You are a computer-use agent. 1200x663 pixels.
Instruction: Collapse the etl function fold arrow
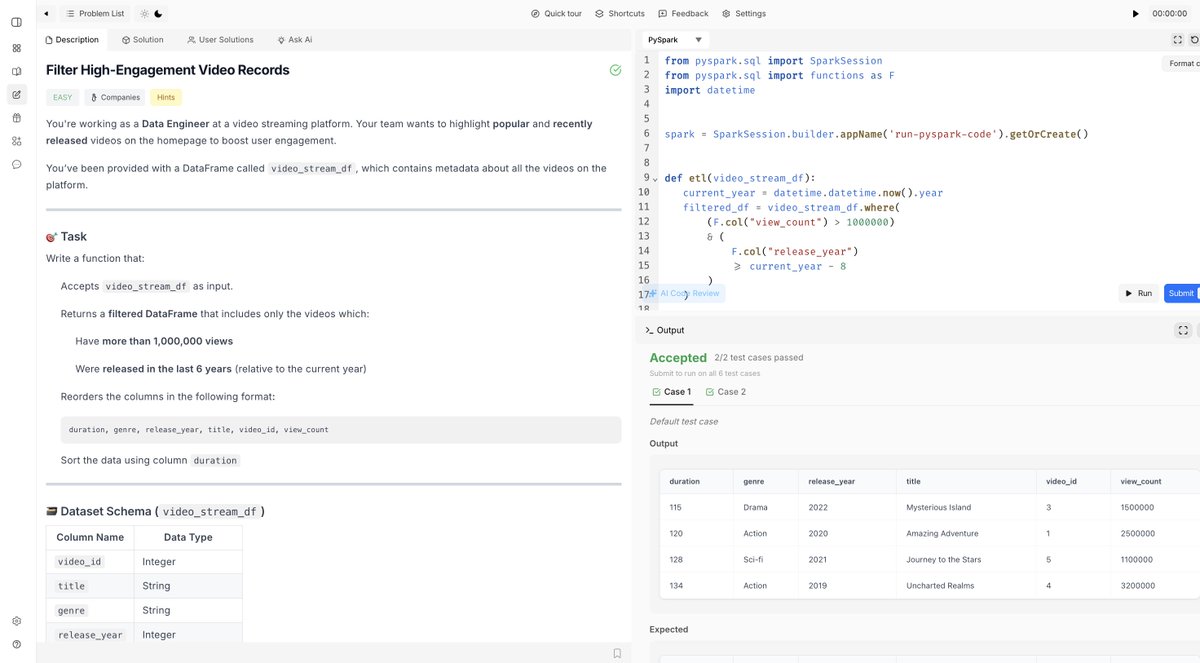pyautogui.click(x=655, y=179)
